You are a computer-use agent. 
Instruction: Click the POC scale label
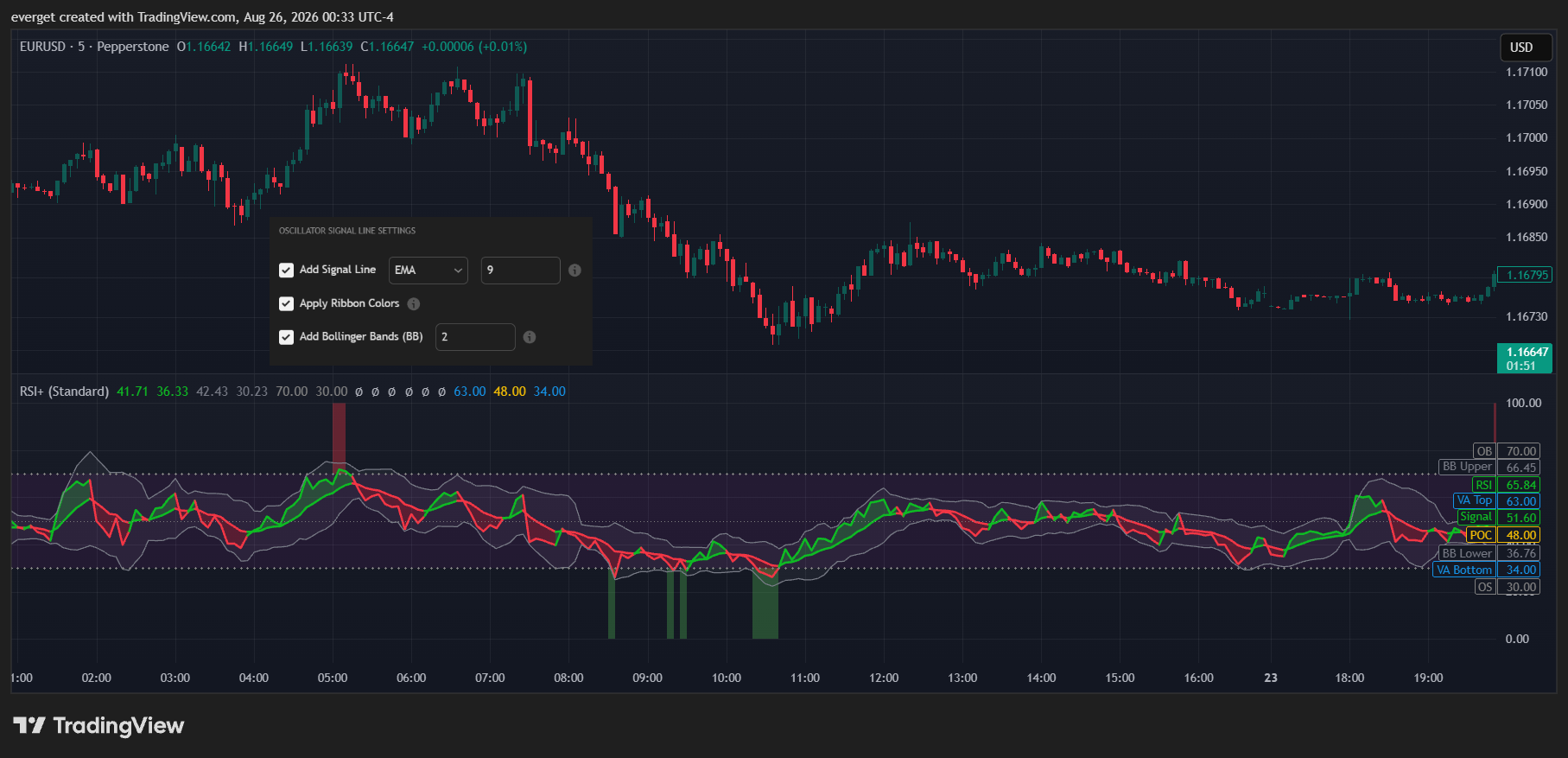click(1481, 535)
